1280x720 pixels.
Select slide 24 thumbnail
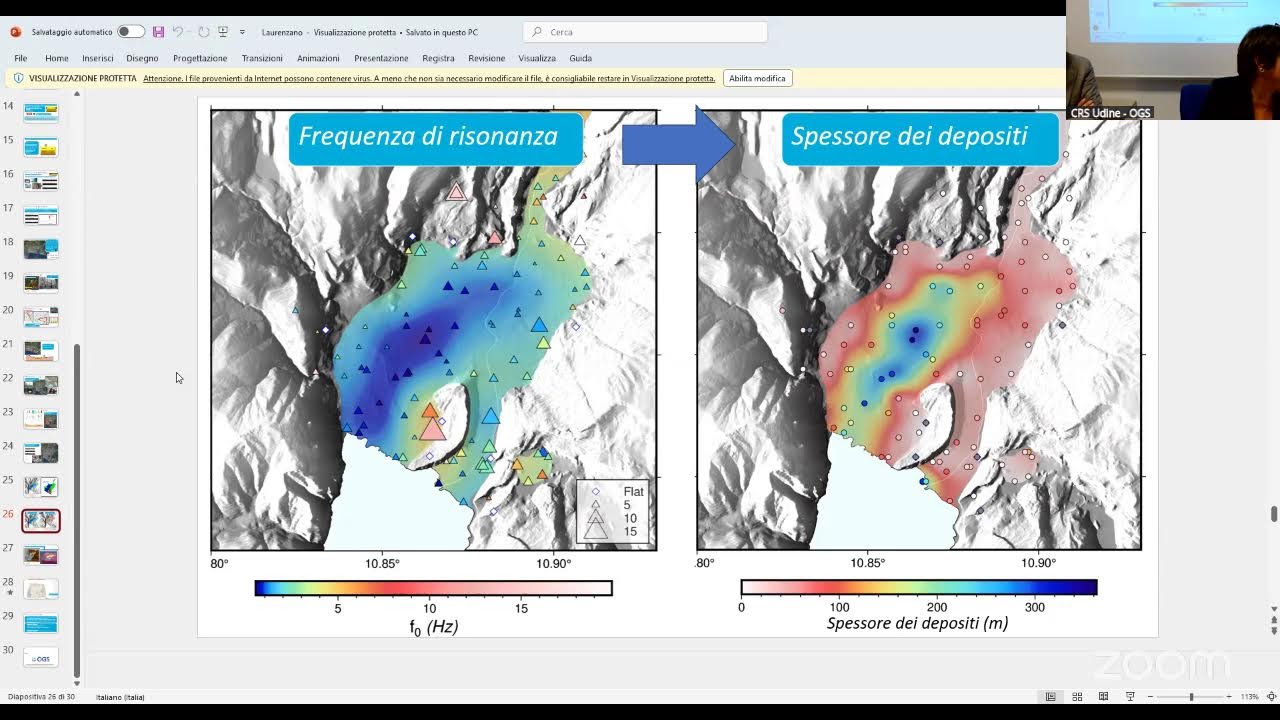pyautogui.click(x=41, y=453)
